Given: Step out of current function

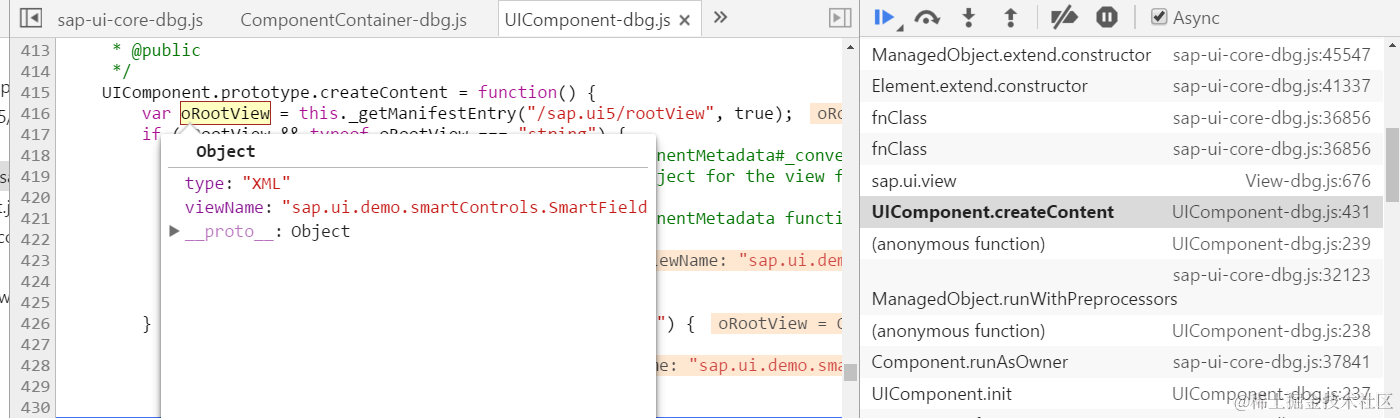Looking at the screenshot, I should coord(1010,17).
